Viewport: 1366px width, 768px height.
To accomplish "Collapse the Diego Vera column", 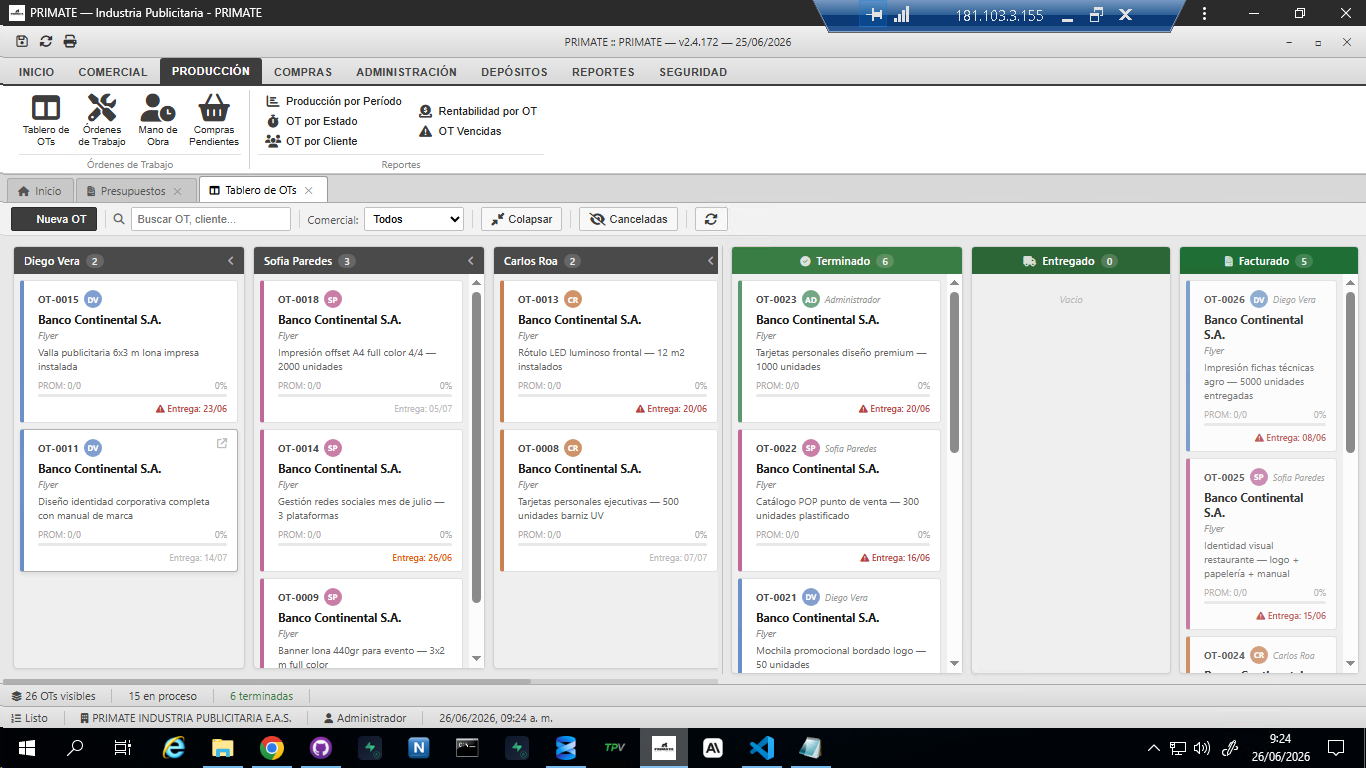I will click(231, 261).
